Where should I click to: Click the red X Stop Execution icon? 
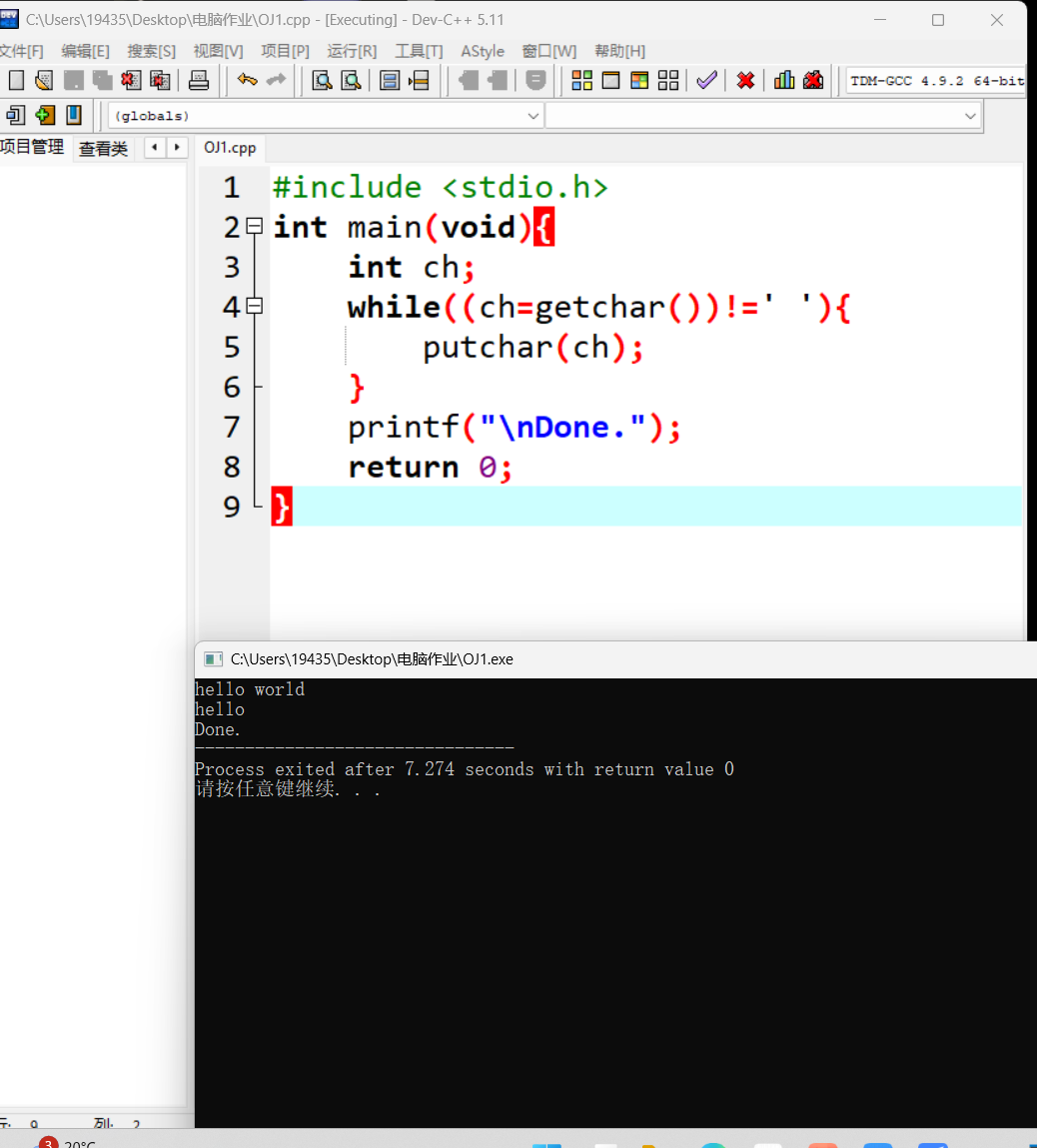(x=745, y=80)
